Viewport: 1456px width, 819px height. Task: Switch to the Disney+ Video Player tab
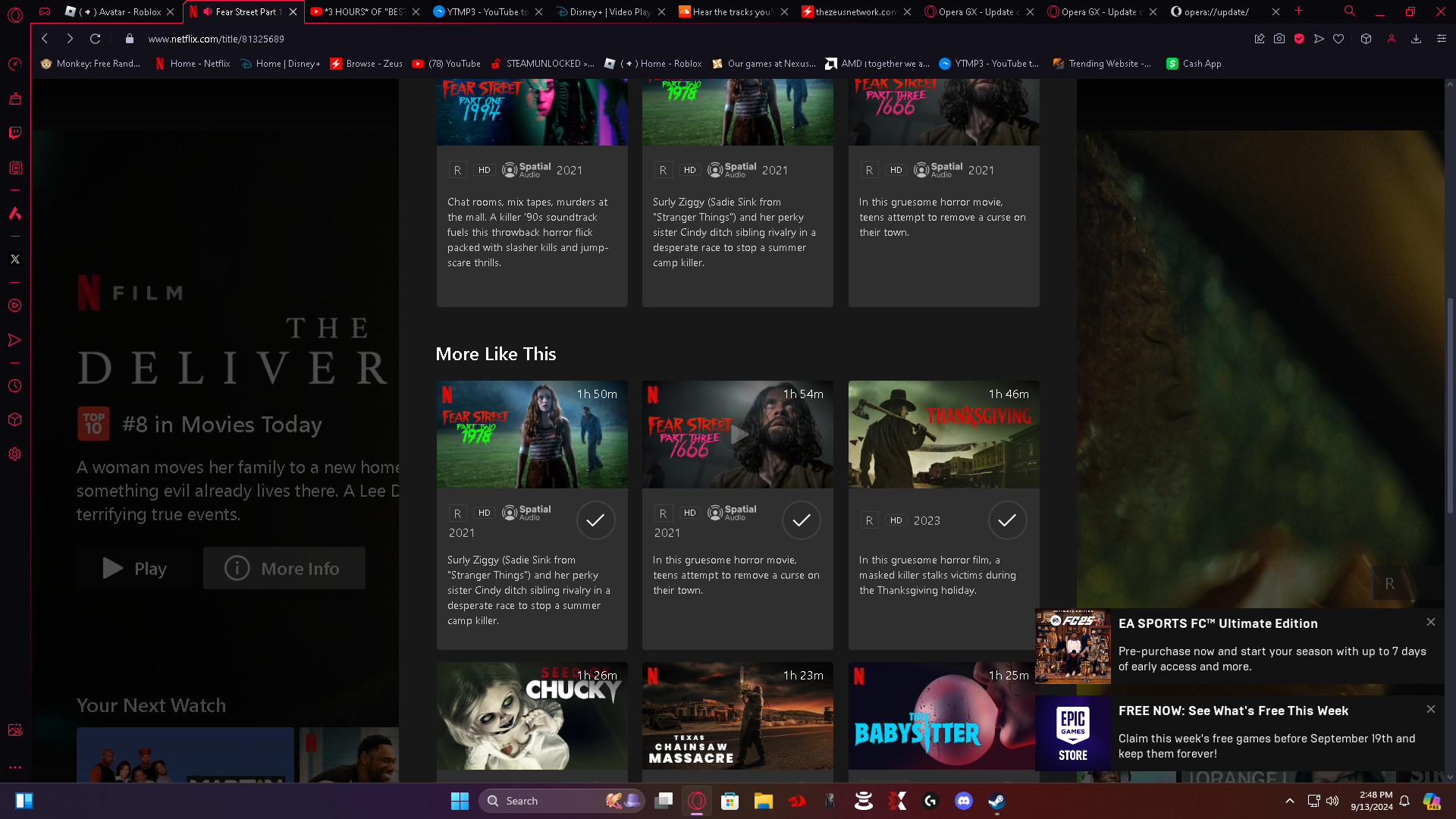(x=610, y=12)
